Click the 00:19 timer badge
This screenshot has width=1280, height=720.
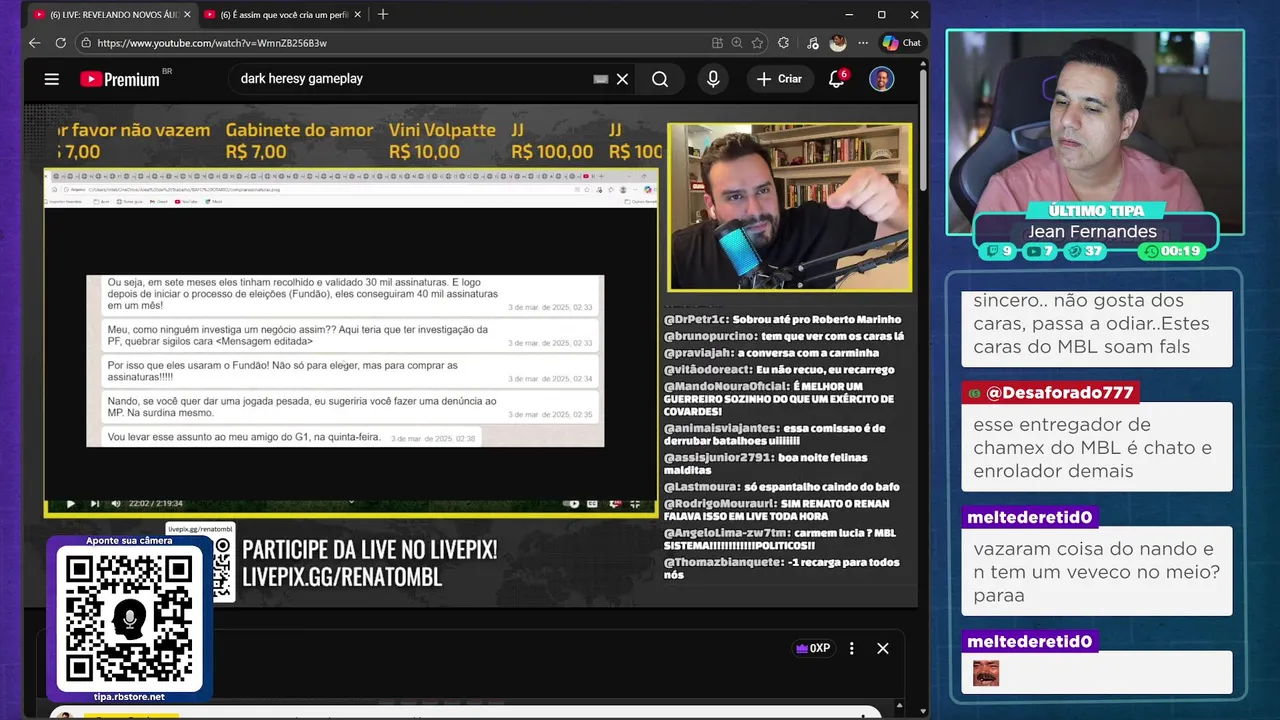click(1173, 251)
